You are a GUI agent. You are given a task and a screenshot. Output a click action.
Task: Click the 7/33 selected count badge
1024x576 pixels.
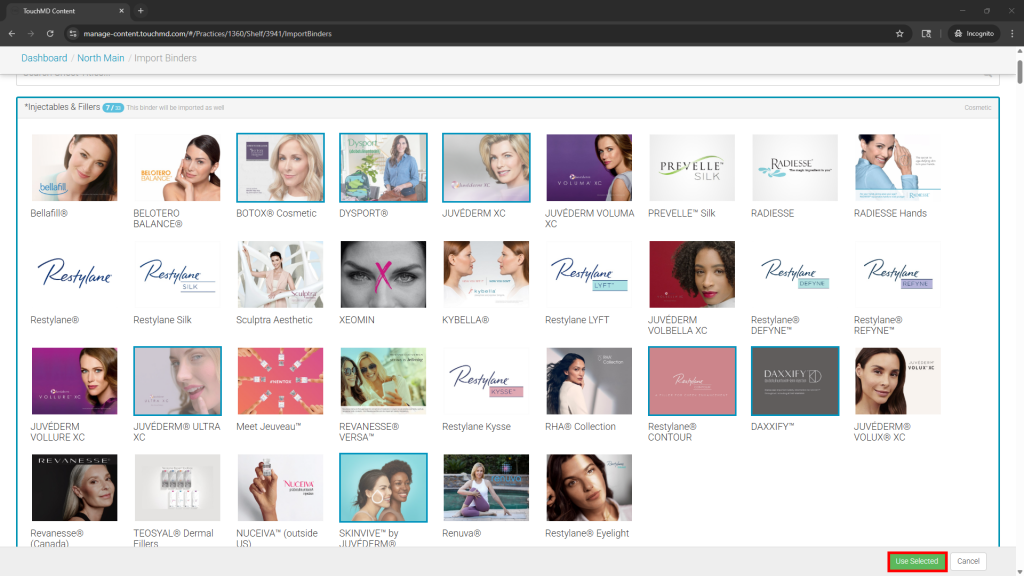coord(113,108)
